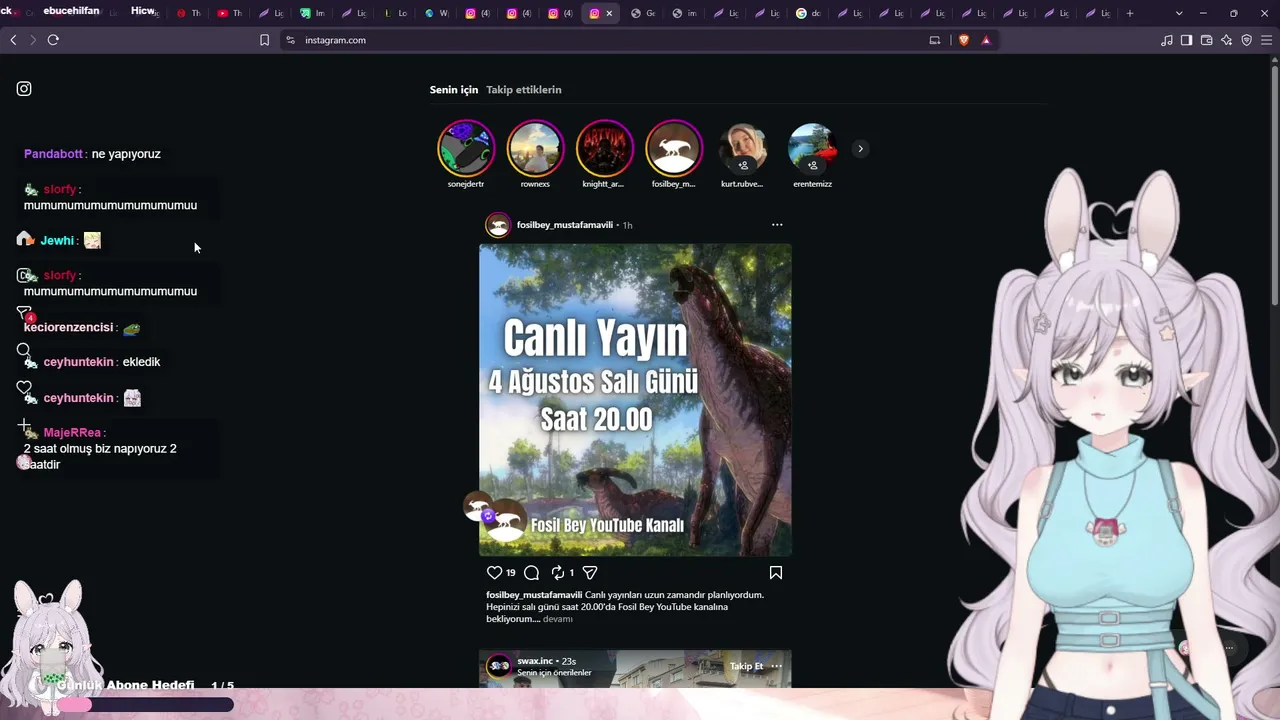View site information next to the URL
This screenshot has height=720, width=1280.
[291, 40]
